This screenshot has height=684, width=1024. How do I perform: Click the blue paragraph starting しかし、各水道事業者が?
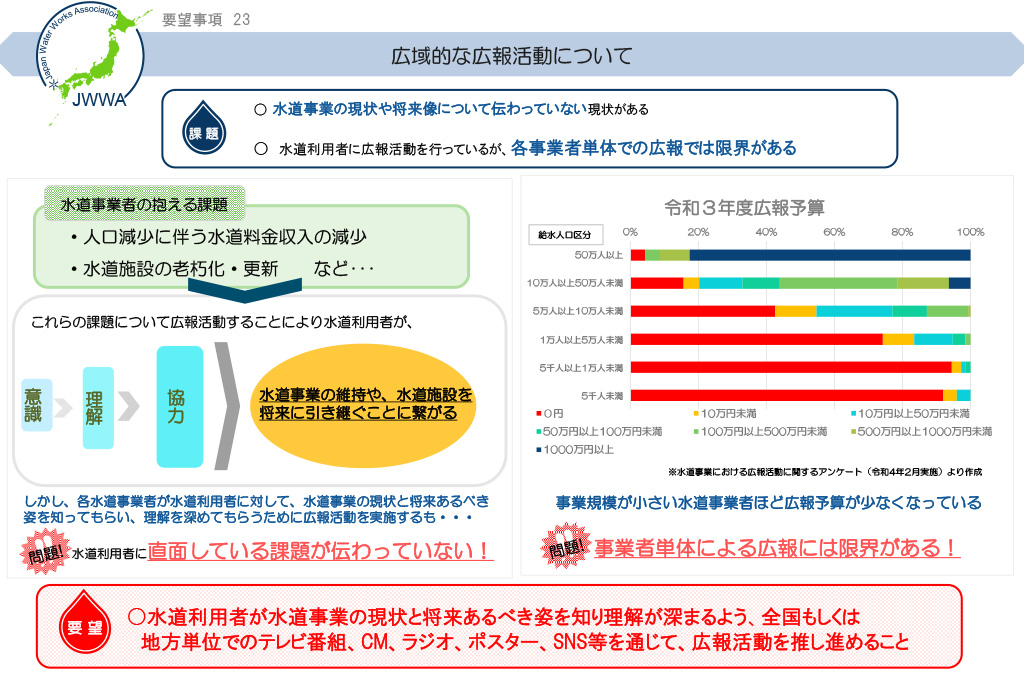point(257,510)
